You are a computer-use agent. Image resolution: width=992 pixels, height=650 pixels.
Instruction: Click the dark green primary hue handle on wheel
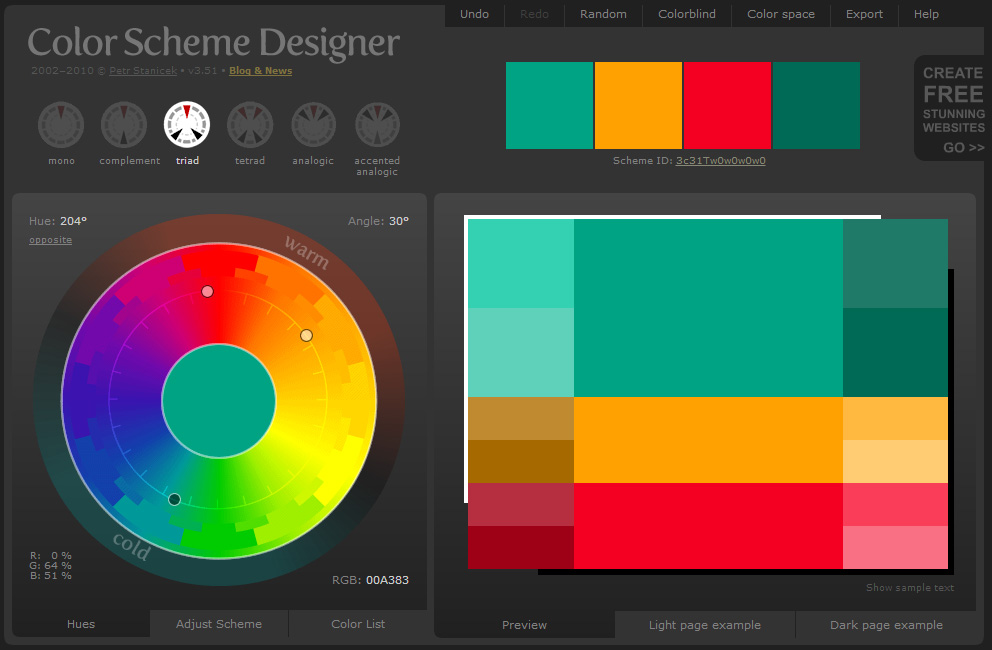[175, 499]
